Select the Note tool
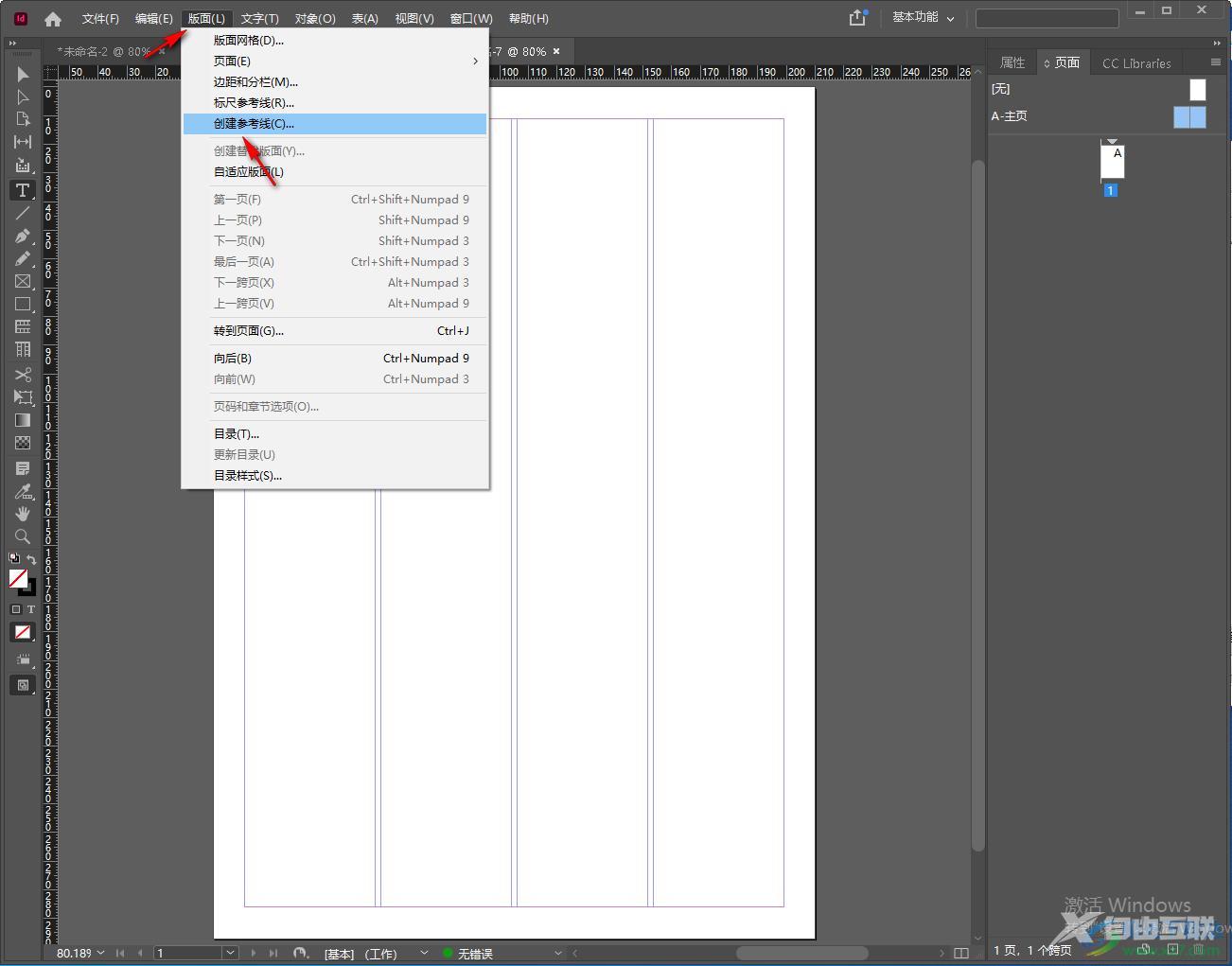 tap(23, 468)
